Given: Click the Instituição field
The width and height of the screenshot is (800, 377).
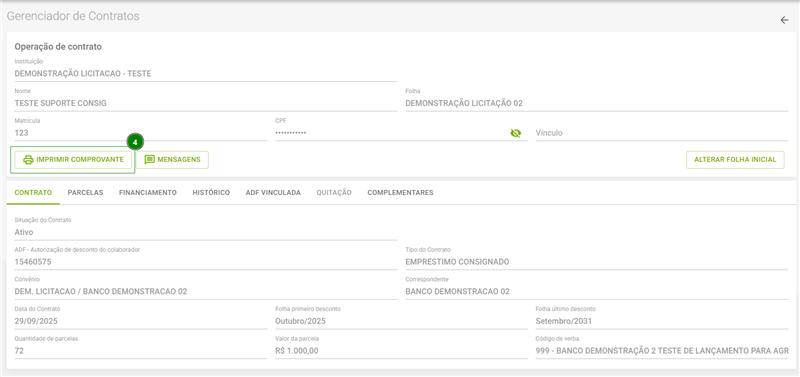Looking at the screenshot, I should [x=206, y=73].
